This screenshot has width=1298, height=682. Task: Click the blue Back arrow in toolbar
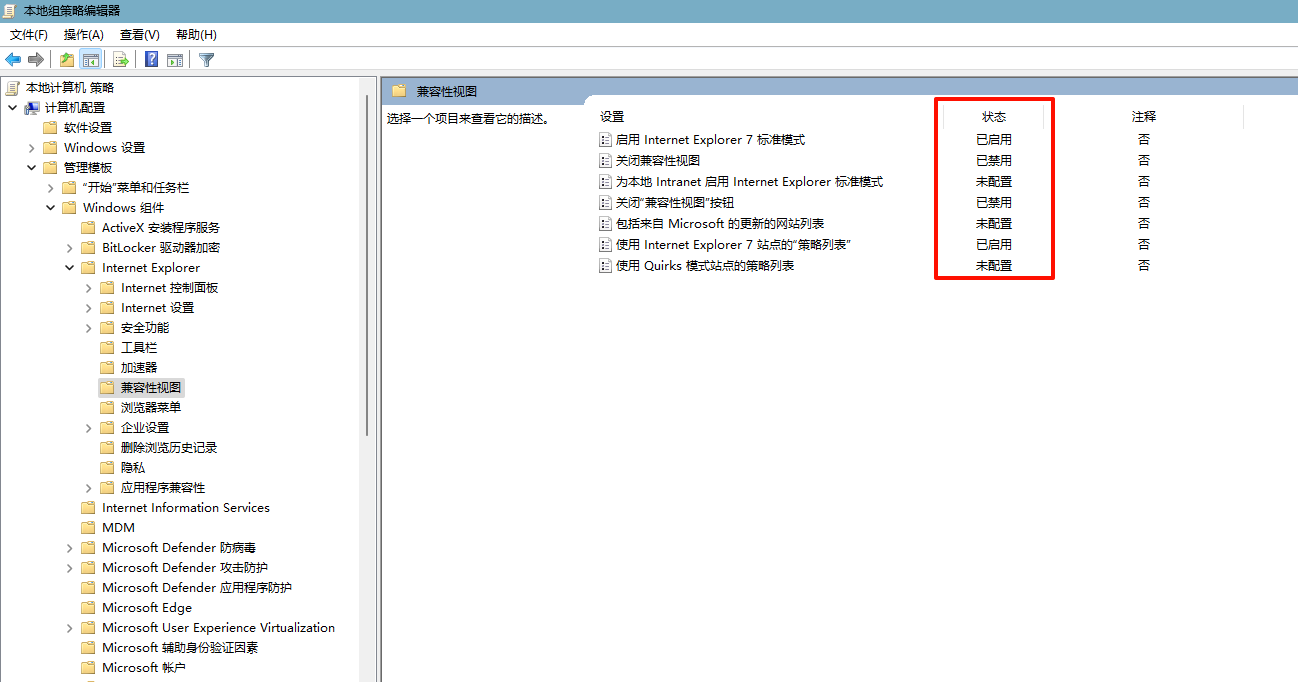[x=13, y=59]
